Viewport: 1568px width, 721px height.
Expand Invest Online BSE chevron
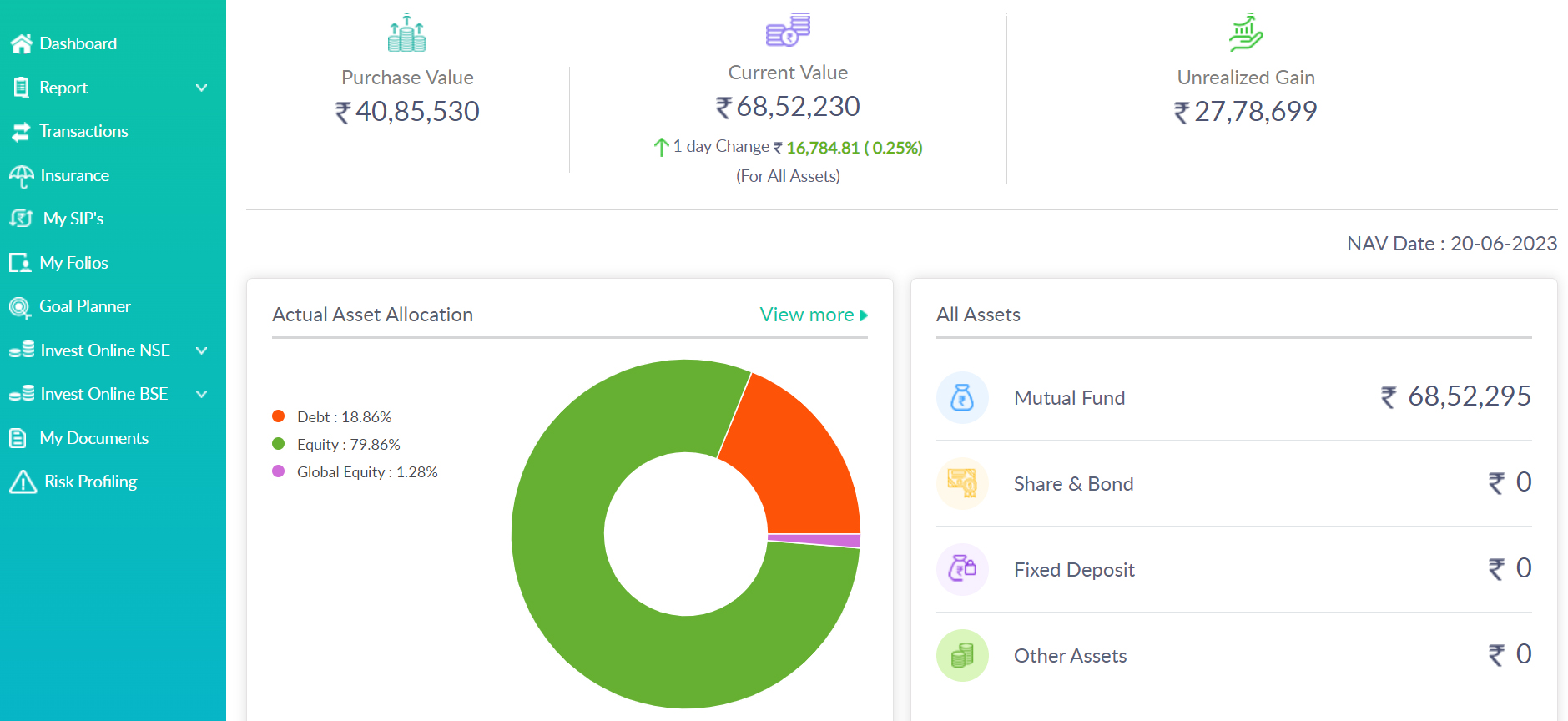coord(201,394)
